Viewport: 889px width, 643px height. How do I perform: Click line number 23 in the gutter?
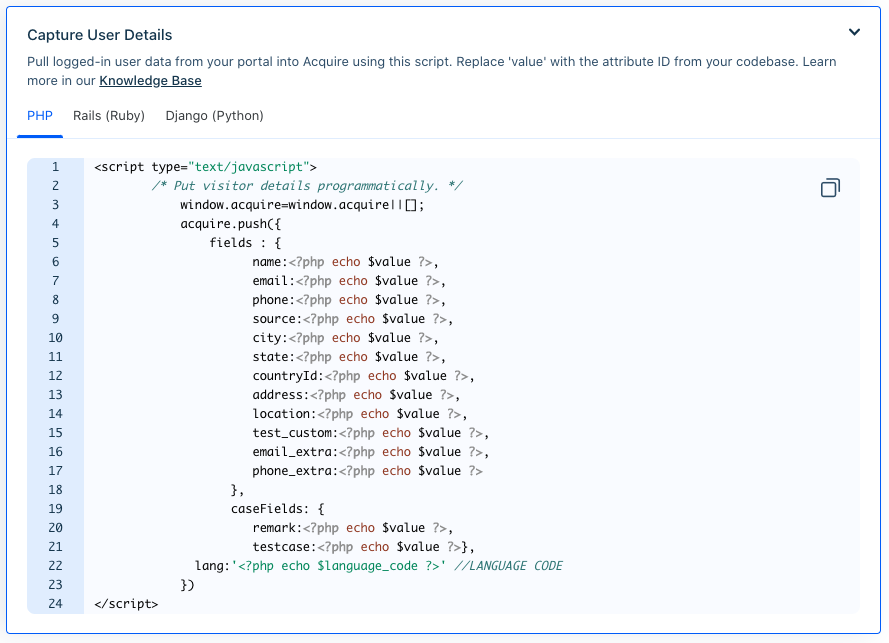(55, 585)
